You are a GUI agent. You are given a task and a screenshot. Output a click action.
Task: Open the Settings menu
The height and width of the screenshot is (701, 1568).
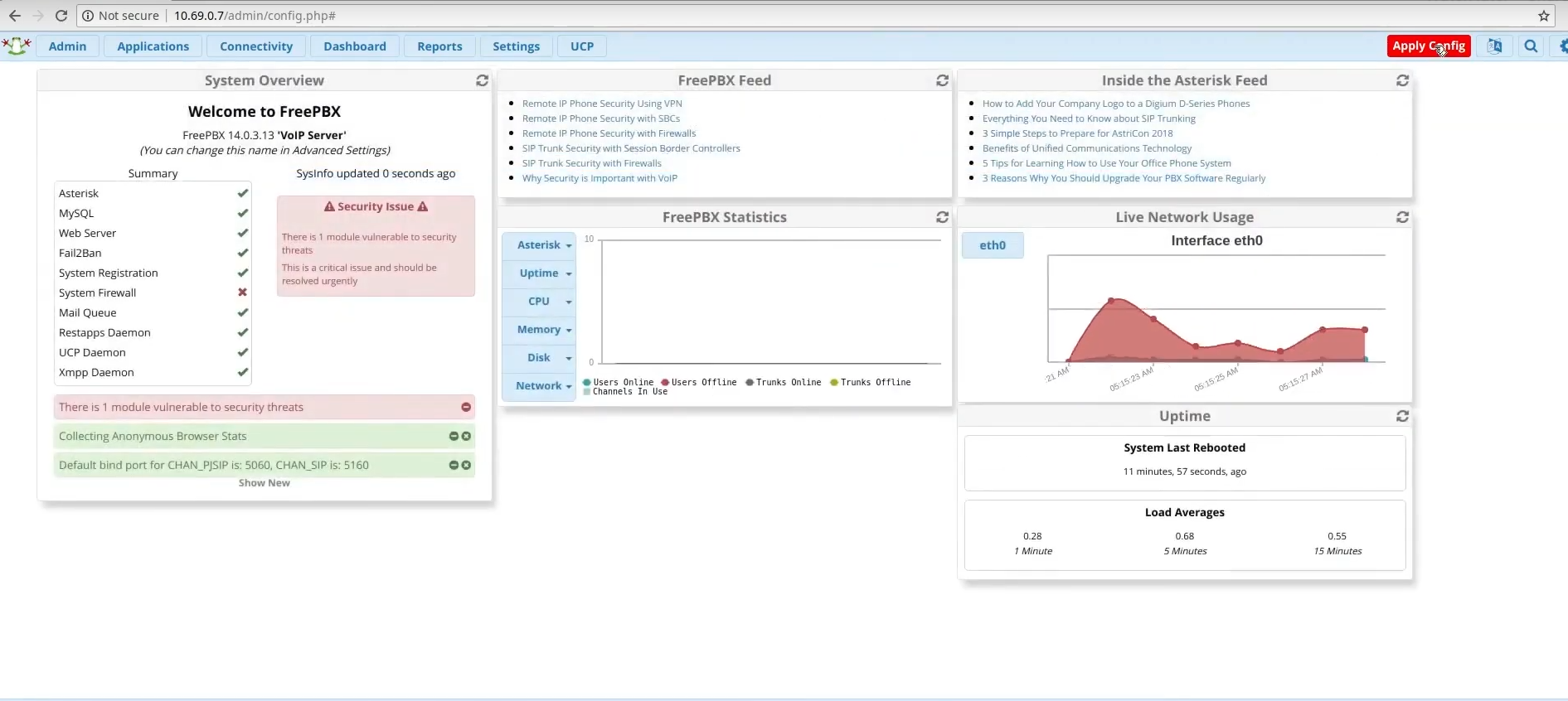[x=516, y=46]
